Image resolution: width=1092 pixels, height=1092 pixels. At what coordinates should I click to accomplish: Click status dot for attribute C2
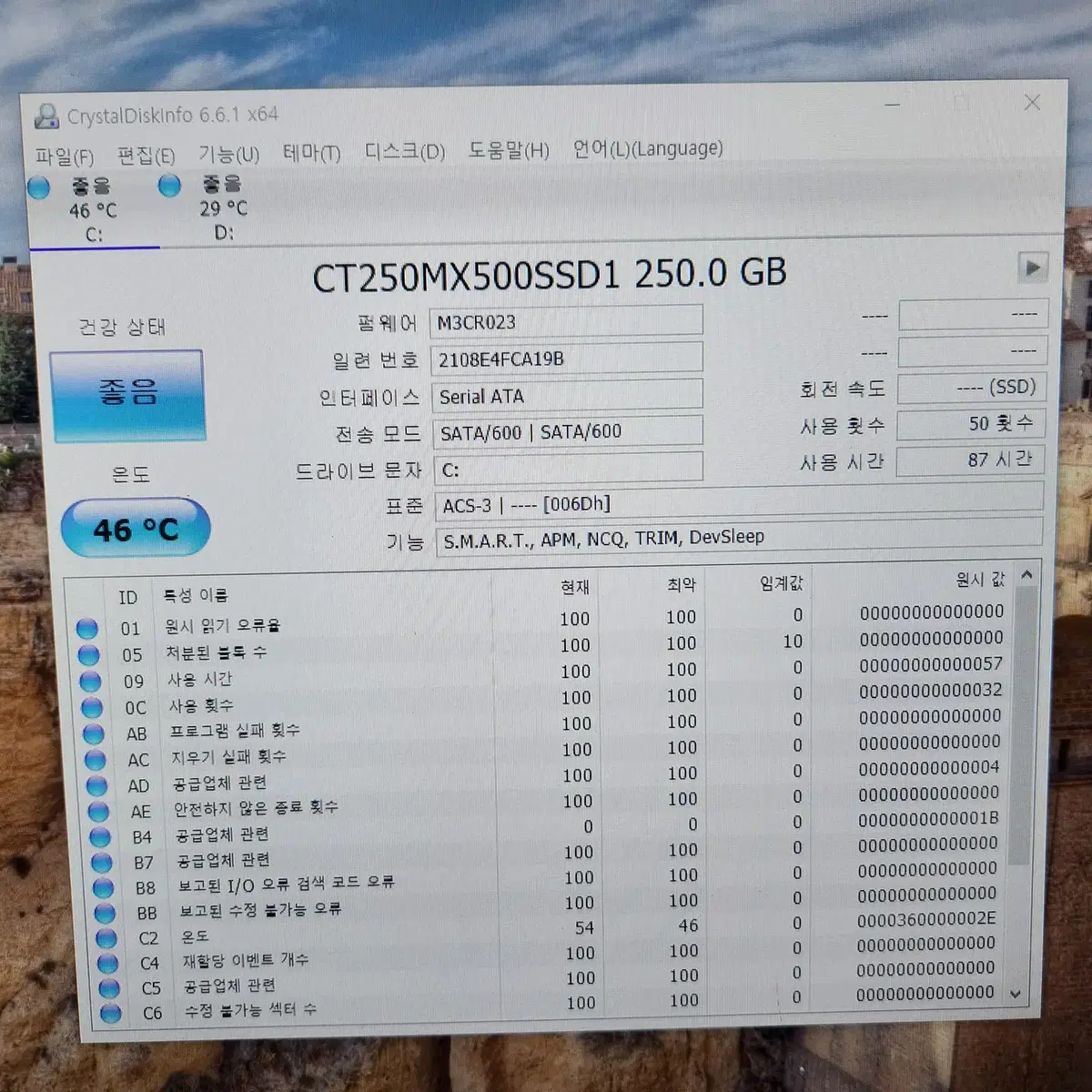pyautogui.click(x=106, y=938)
